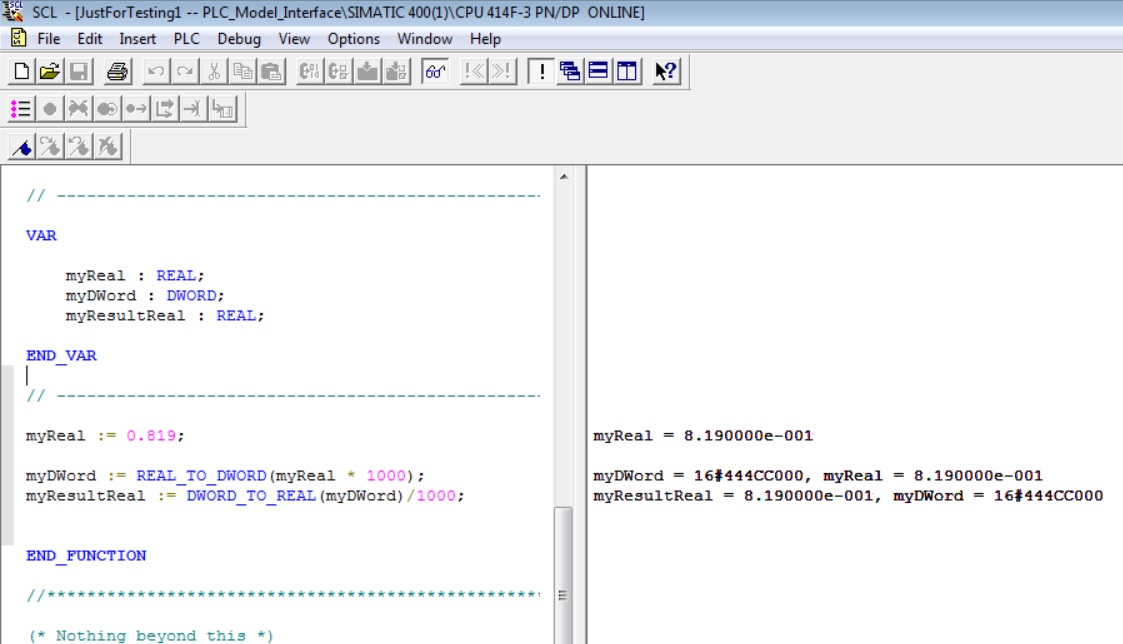Click the monitored 'myResultReal = 8.190000e-001' value

(733, 496)
